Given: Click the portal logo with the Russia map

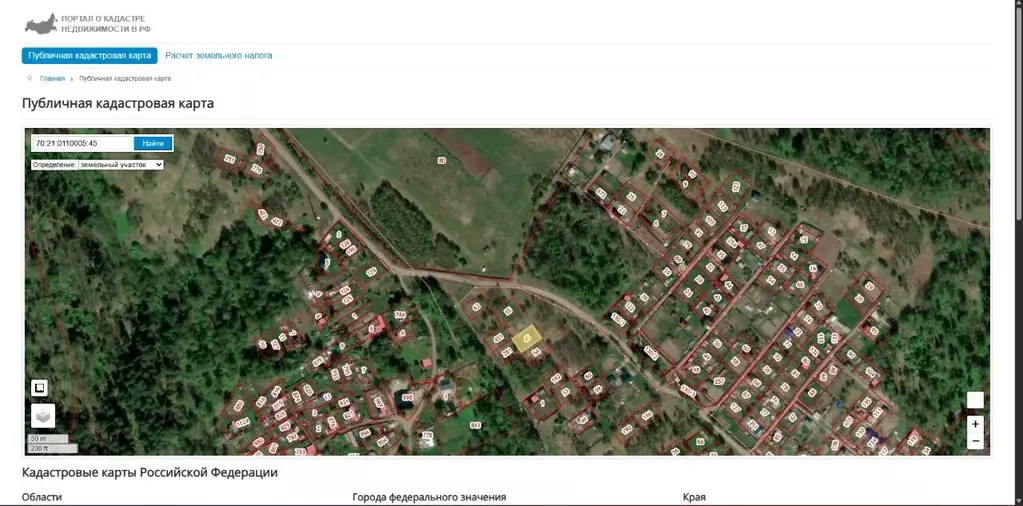Looking at the screenshot, I should click(88, 24).
